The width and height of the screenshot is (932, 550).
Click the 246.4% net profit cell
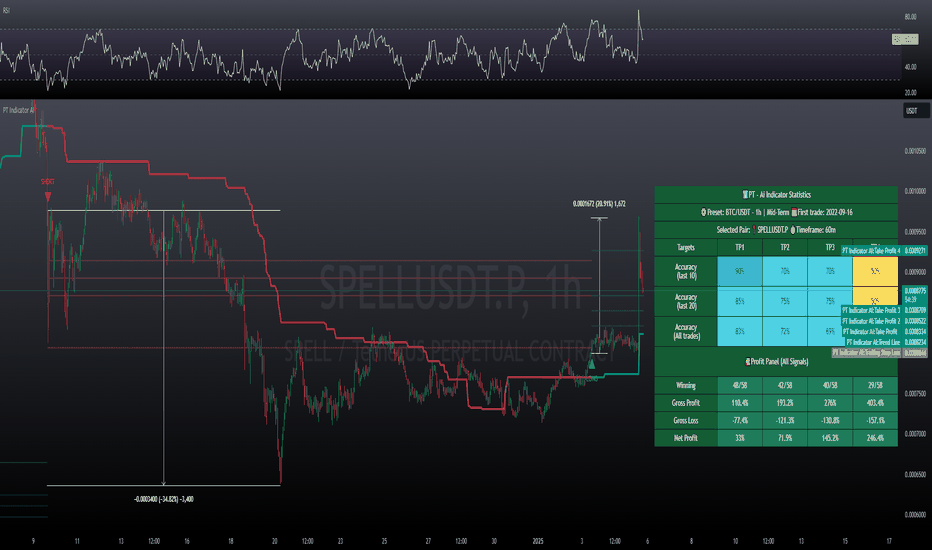click(x=875, y=438)
